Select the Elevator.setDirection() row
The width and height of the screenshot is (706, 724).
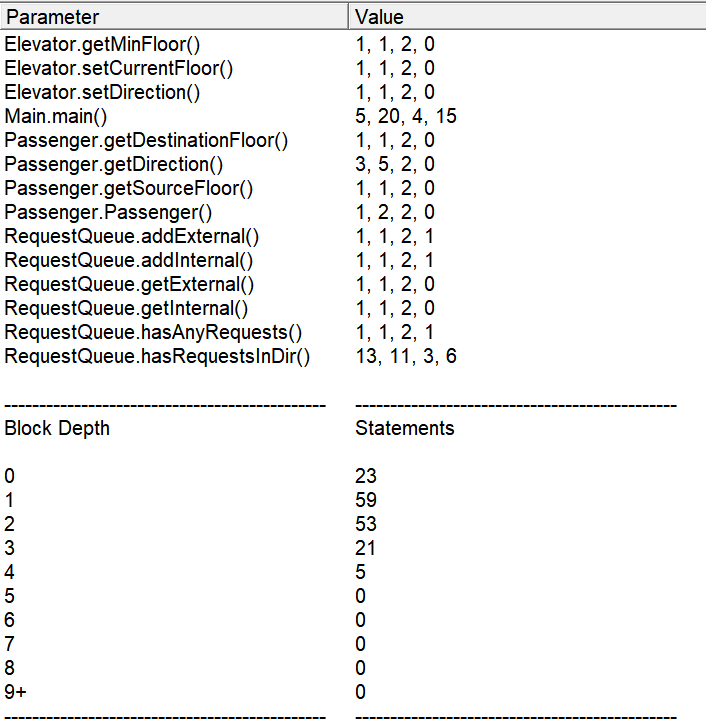point(353,92)
